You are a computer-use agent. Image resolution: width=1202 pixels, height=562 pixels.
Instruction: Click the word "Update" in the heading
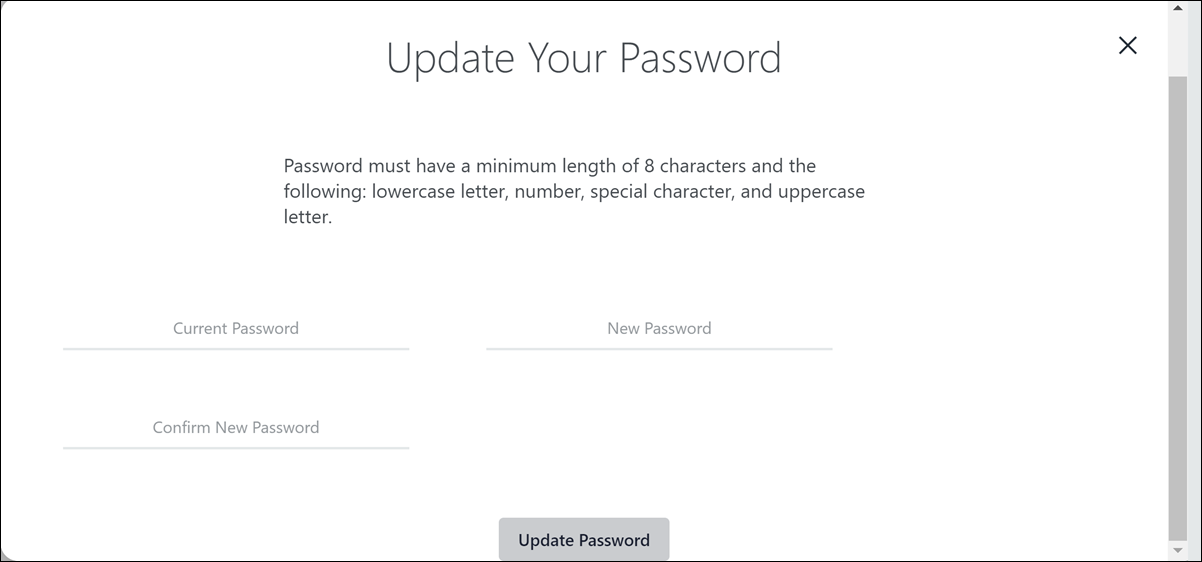tap(444, 58)
